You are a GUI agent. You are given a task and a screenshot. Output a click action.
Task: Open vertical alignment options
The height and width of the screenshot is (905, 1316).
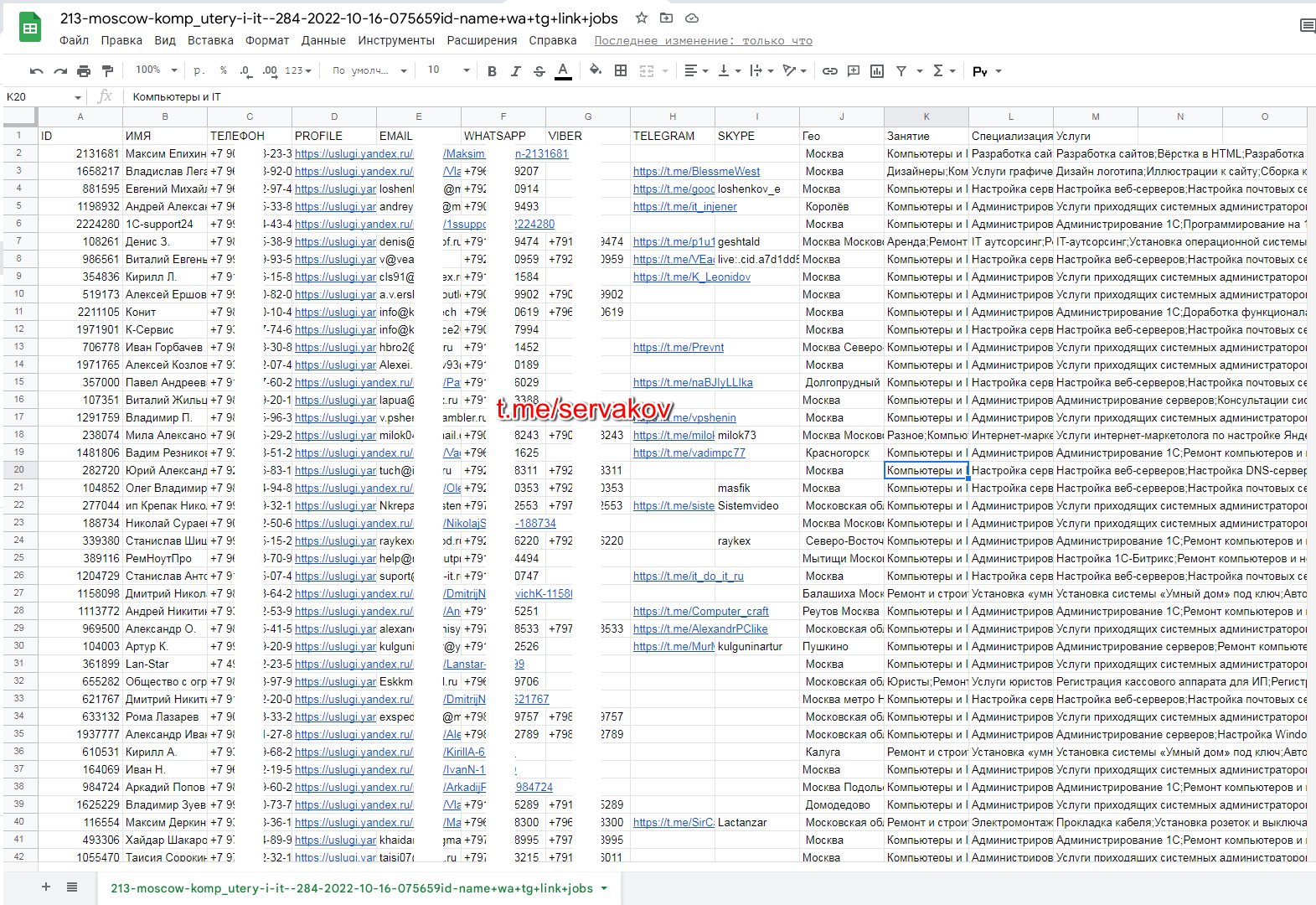[729, 71]
